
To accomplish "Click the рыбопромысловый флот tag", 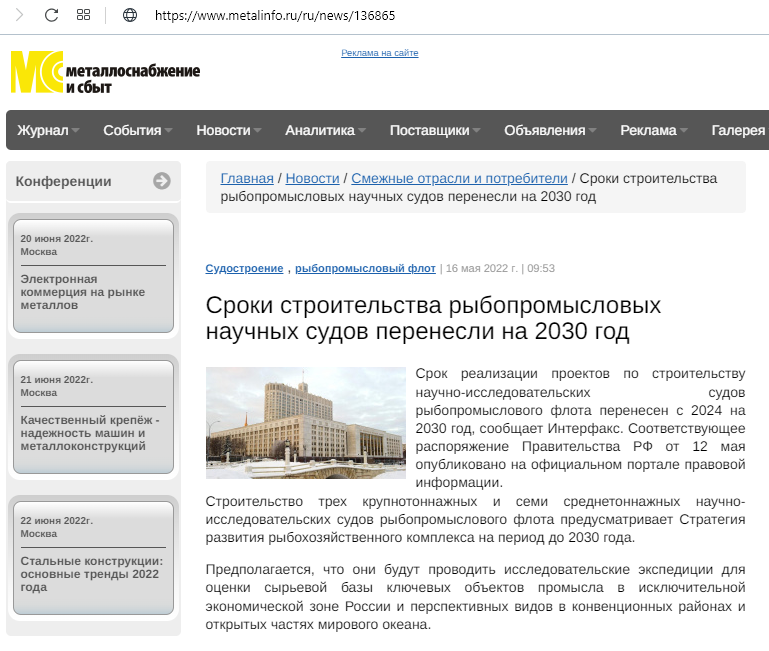I will click(365, 268).
